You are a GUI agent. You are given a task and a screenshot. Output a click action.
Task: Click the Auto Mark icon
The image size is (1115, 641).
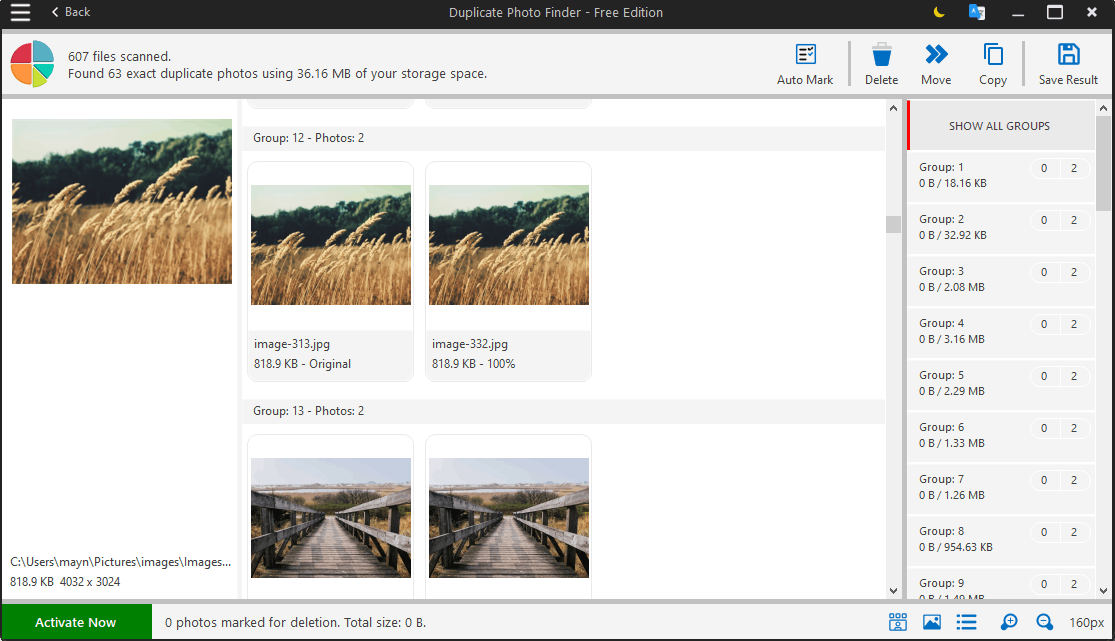click(805, 55)
